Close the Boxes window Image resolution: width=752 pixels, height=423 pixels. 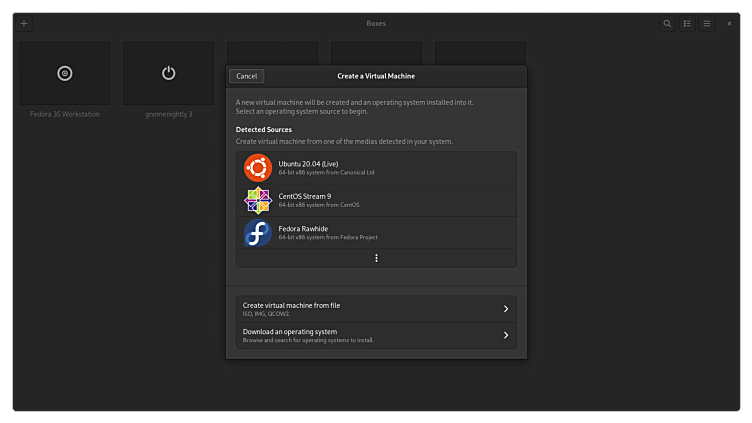click(x=729, y=23)
